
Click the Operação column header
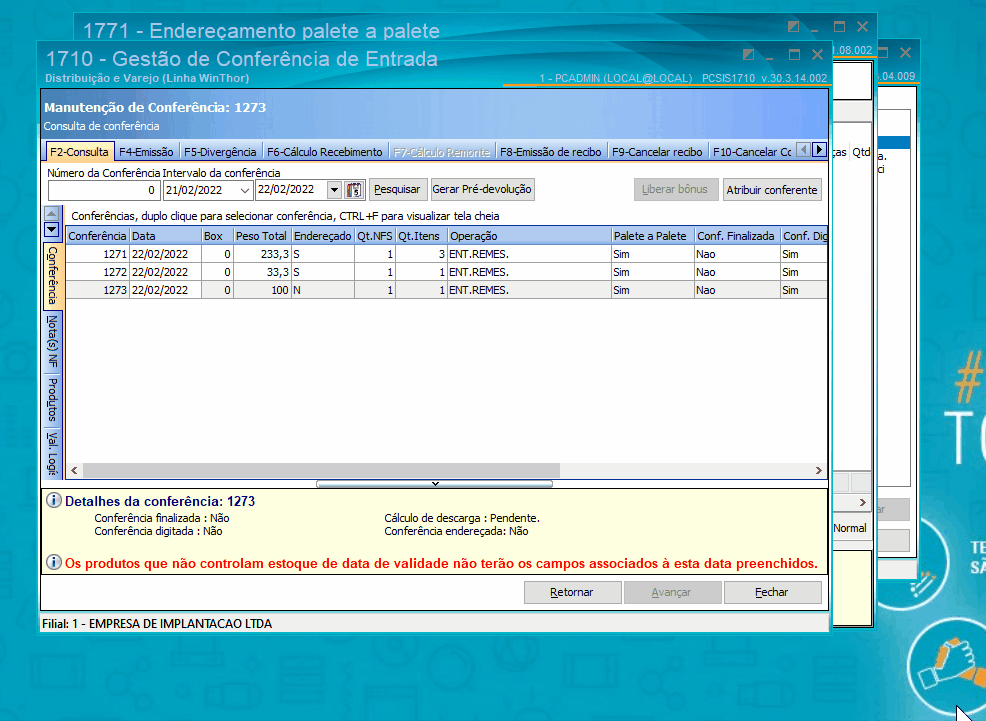pyautogui.click(x=529, y=236)
